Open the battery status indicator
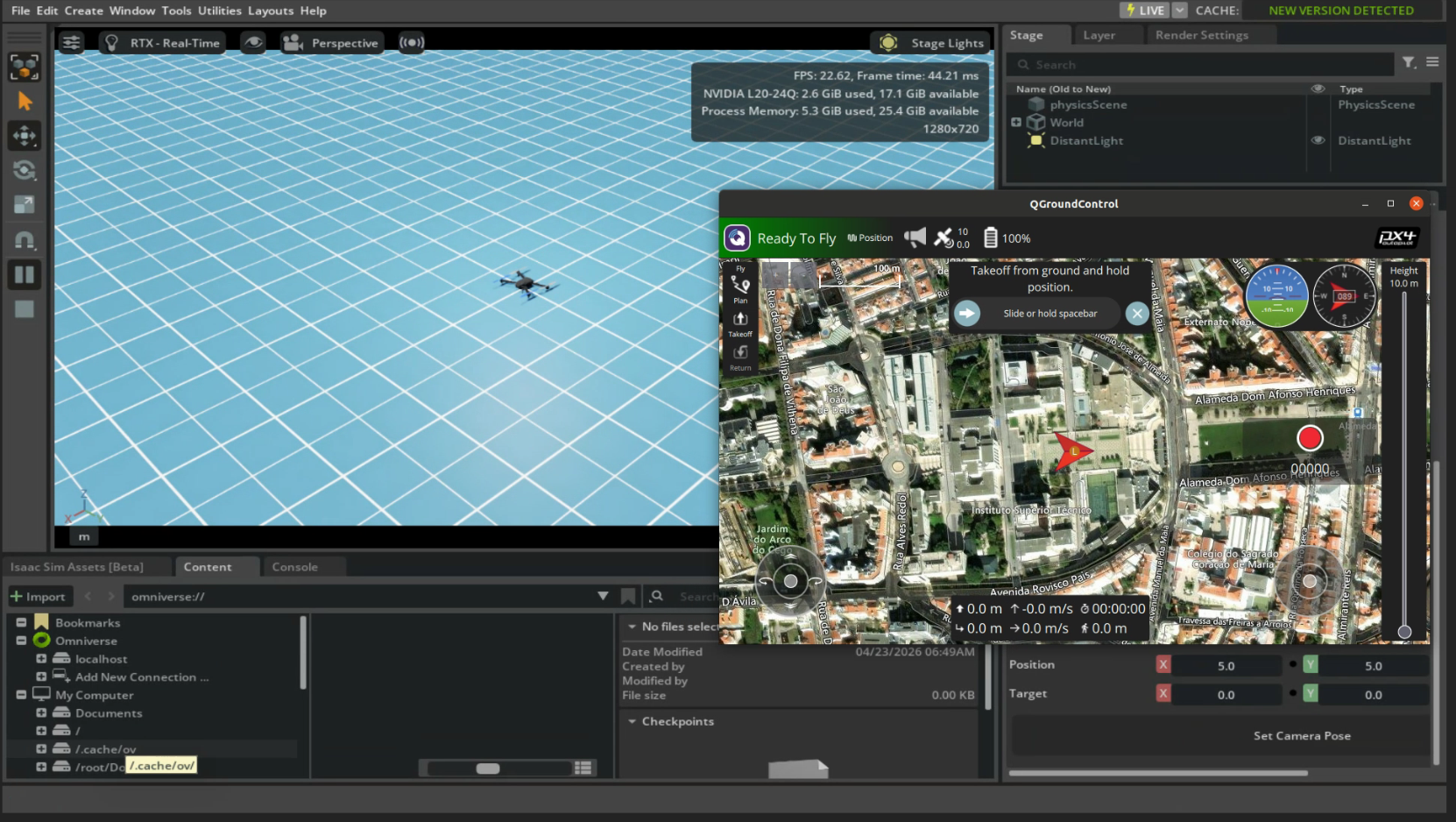Screen dimensions: 1456x822 (x=1007, y=237)
